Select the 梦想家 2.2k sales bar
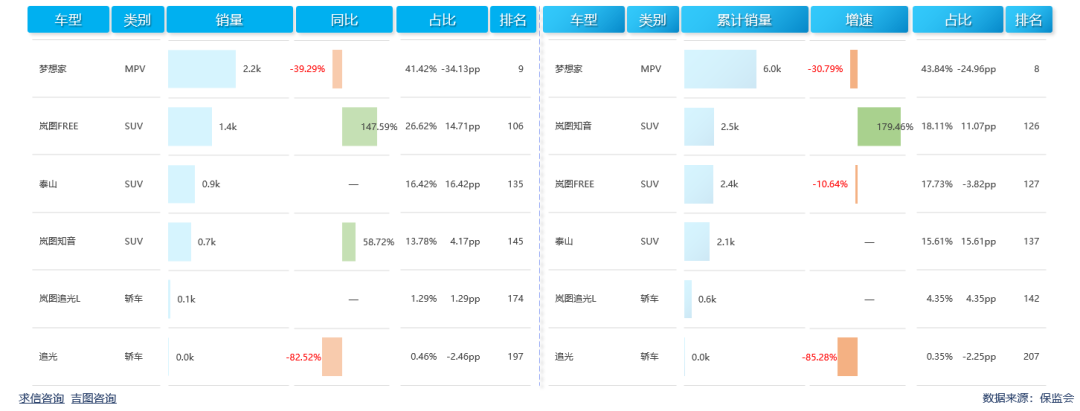Image resolution: width=1080 pixels, height=411 pixels. [202, 69]
